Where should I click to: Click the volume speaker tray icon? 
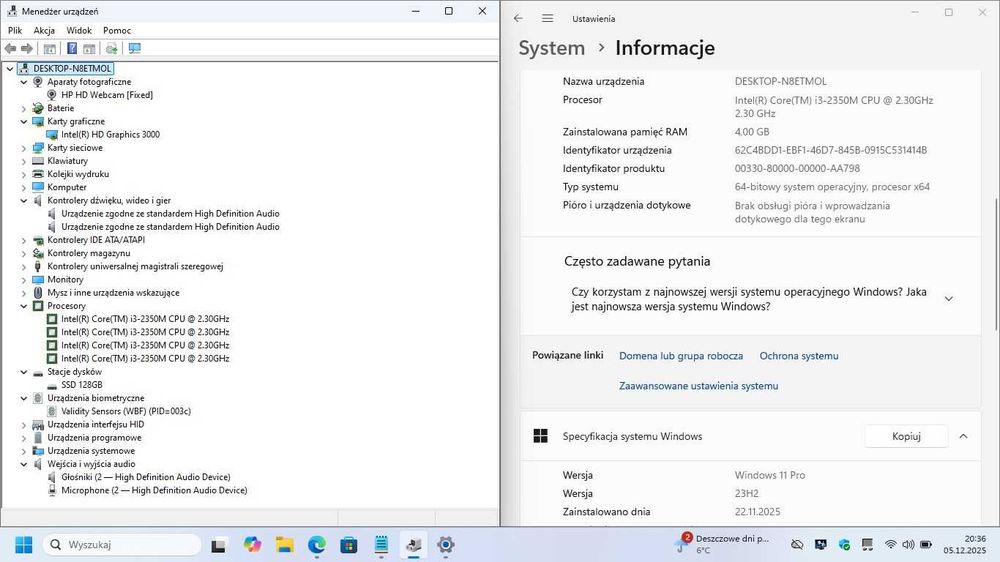908,545
